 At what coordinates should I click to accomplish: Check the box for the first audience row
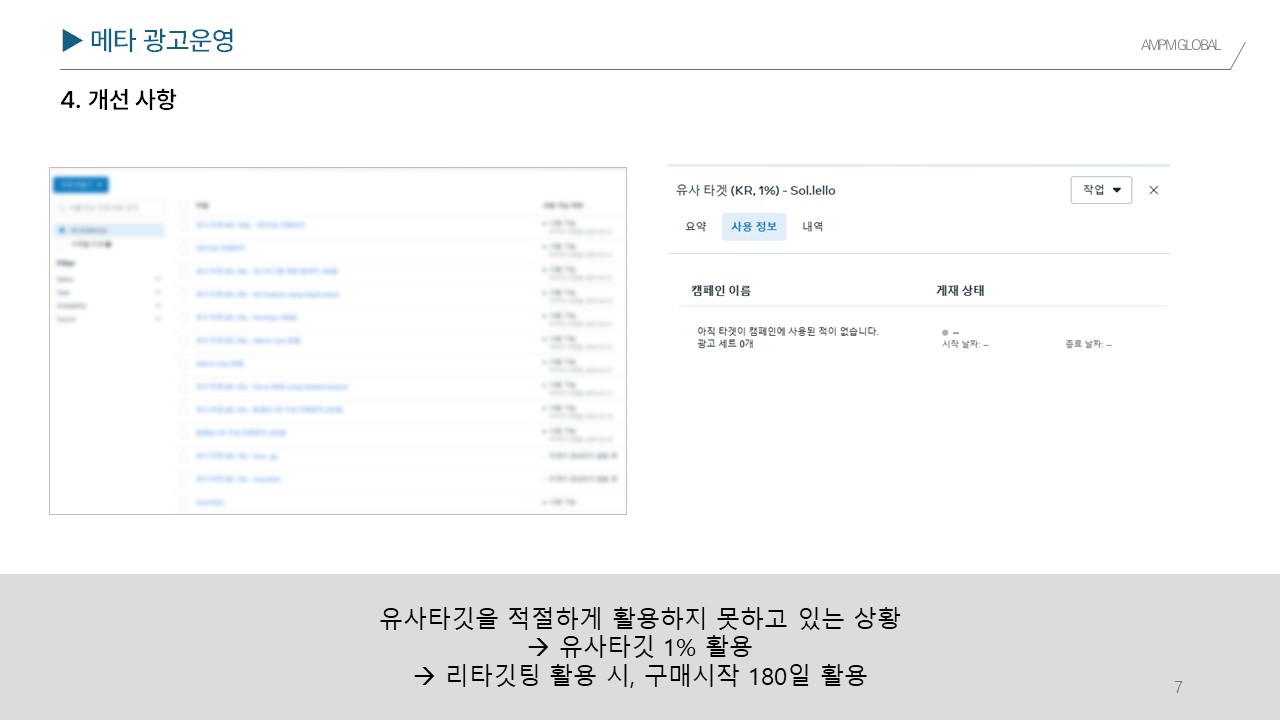(183, 226)
